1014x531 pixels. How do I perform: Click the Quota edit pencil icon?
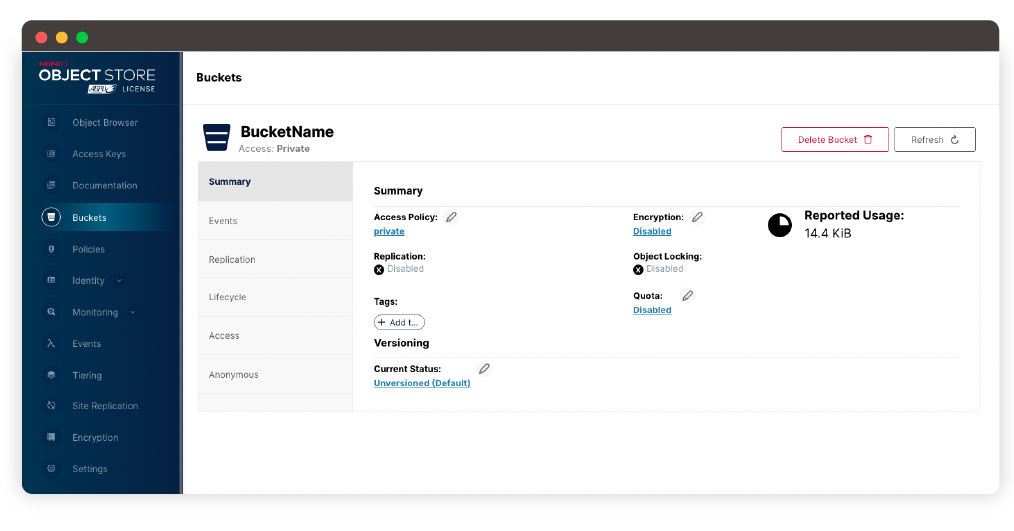[687, 296]
